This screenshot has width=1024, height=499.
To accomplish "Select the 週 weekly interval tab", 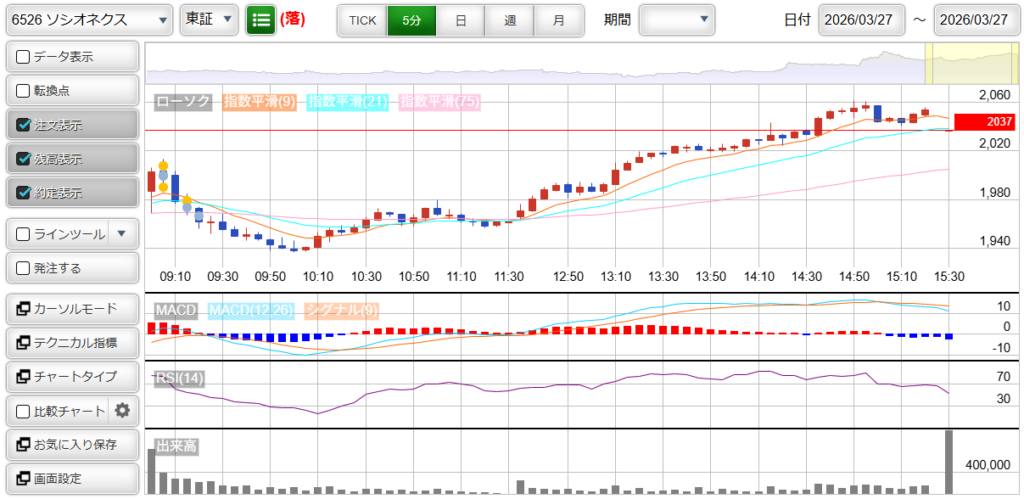I will [x=510, y=20].
